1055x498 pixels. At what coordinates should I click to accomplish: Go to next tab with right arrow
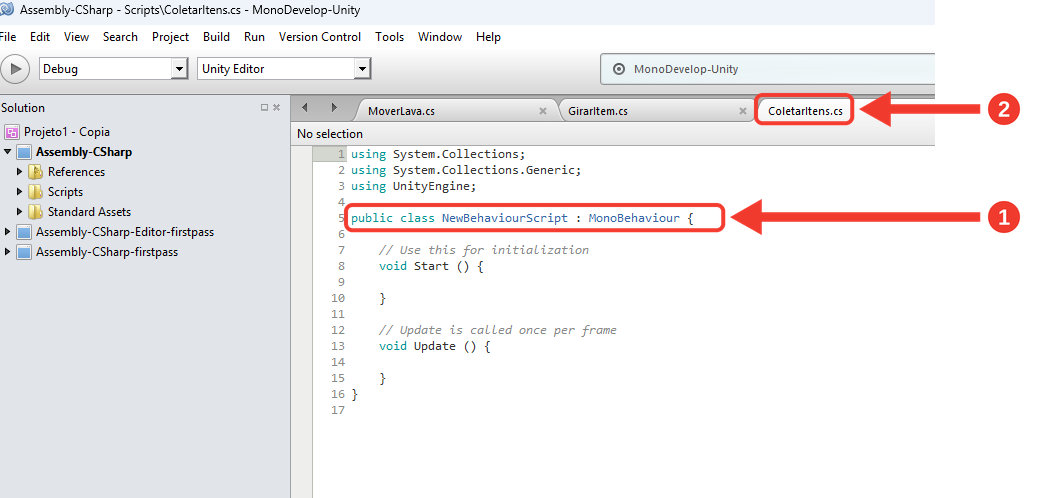click(x=334, y=108)
